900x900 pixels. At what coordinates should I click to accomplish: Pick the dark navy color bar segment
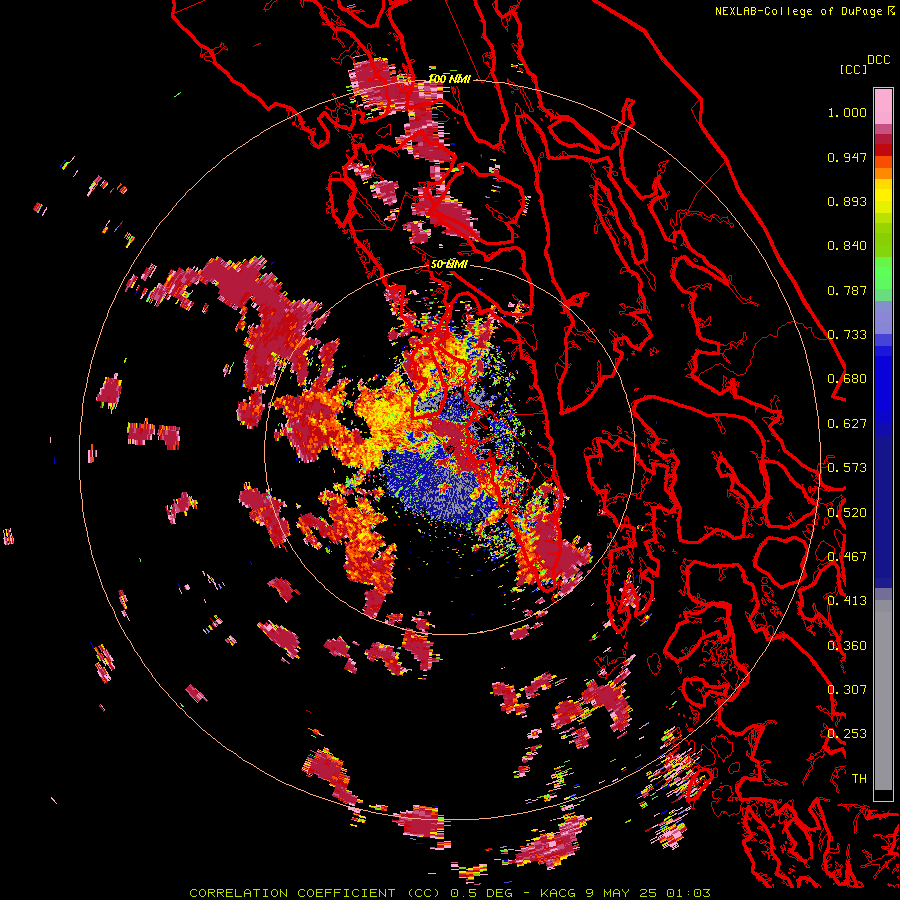883,505
